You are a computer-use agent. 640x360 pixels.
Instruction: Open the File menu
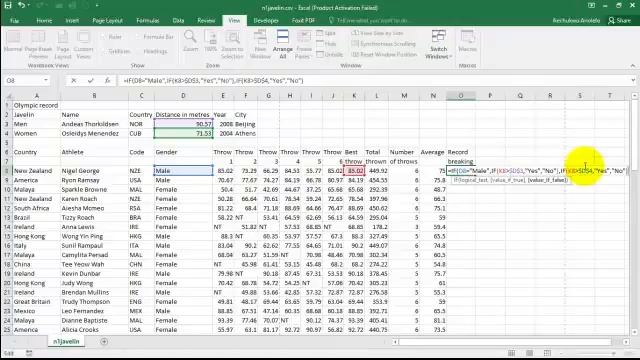coord(14,20)
